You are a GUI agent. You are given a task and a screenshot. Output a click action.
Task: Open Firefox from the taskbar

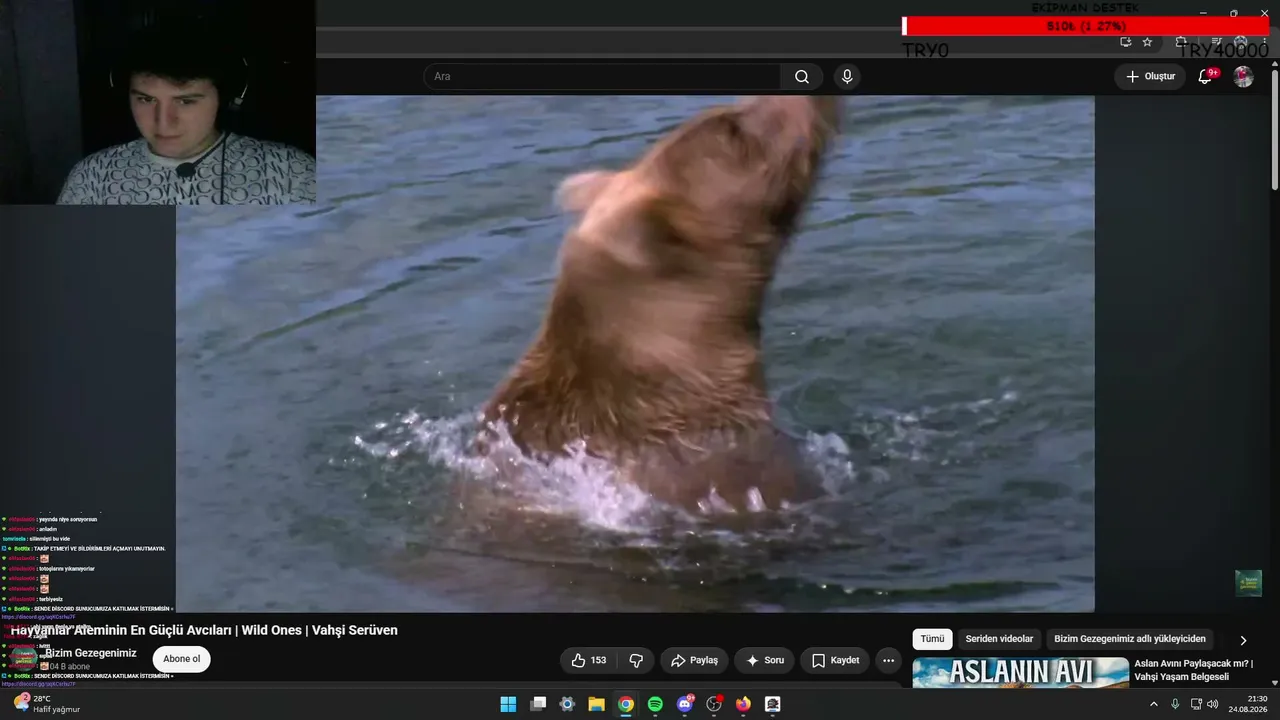point(743,704)
